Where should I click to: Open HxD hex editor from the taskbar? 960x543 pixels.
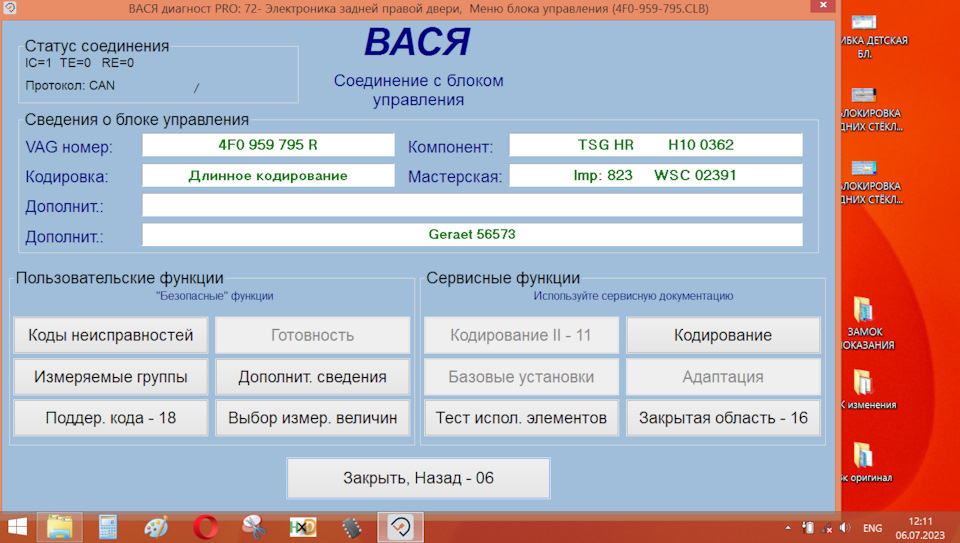click(303, 527)
